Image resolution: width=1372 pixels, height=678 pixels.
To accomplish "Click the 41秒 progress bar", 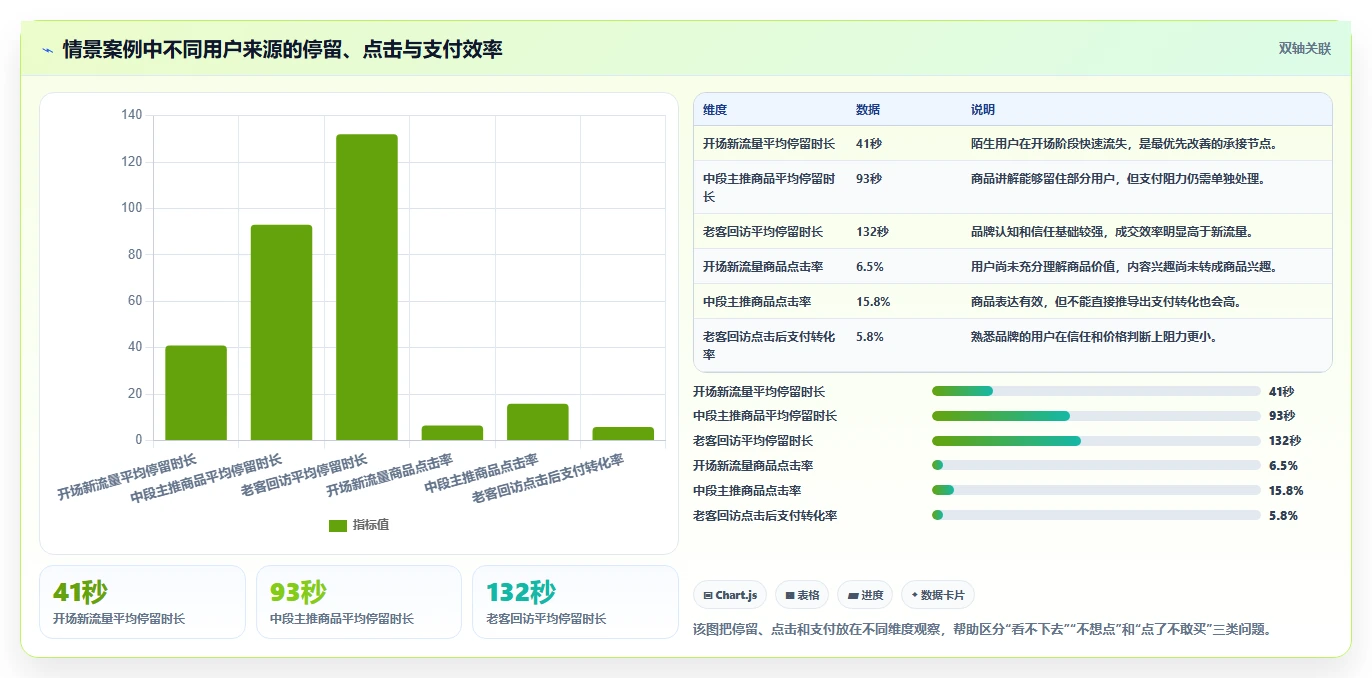I will pos(1096,391).
